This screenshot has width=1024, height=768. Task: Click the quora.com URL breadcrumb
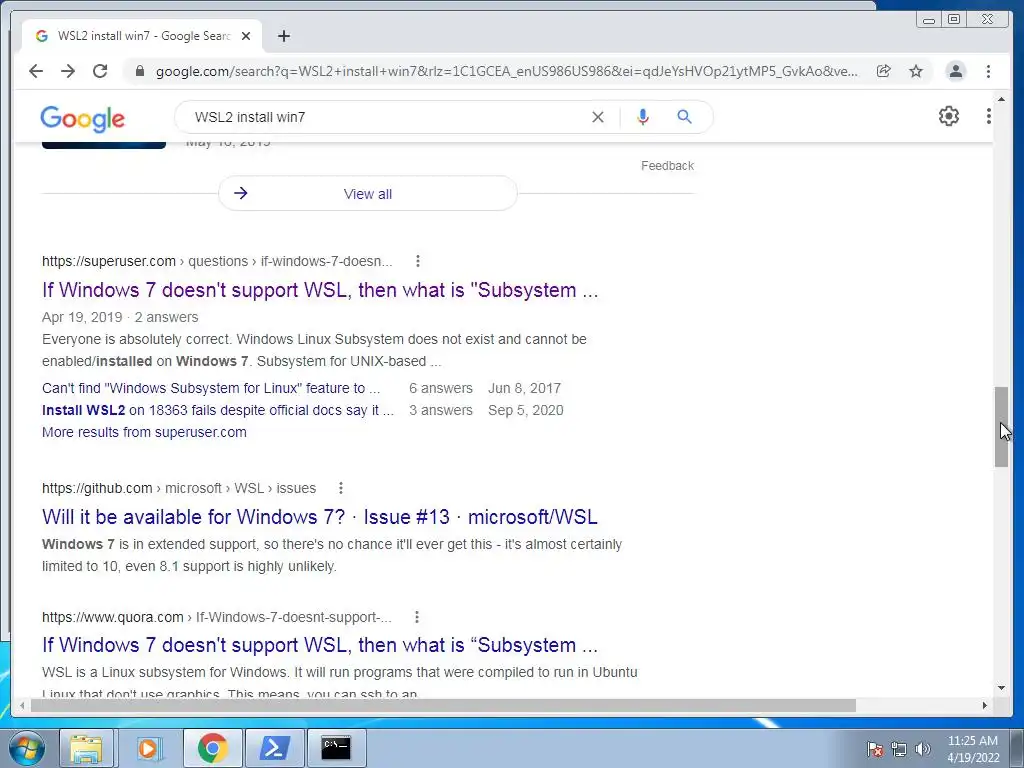point(217,617)
